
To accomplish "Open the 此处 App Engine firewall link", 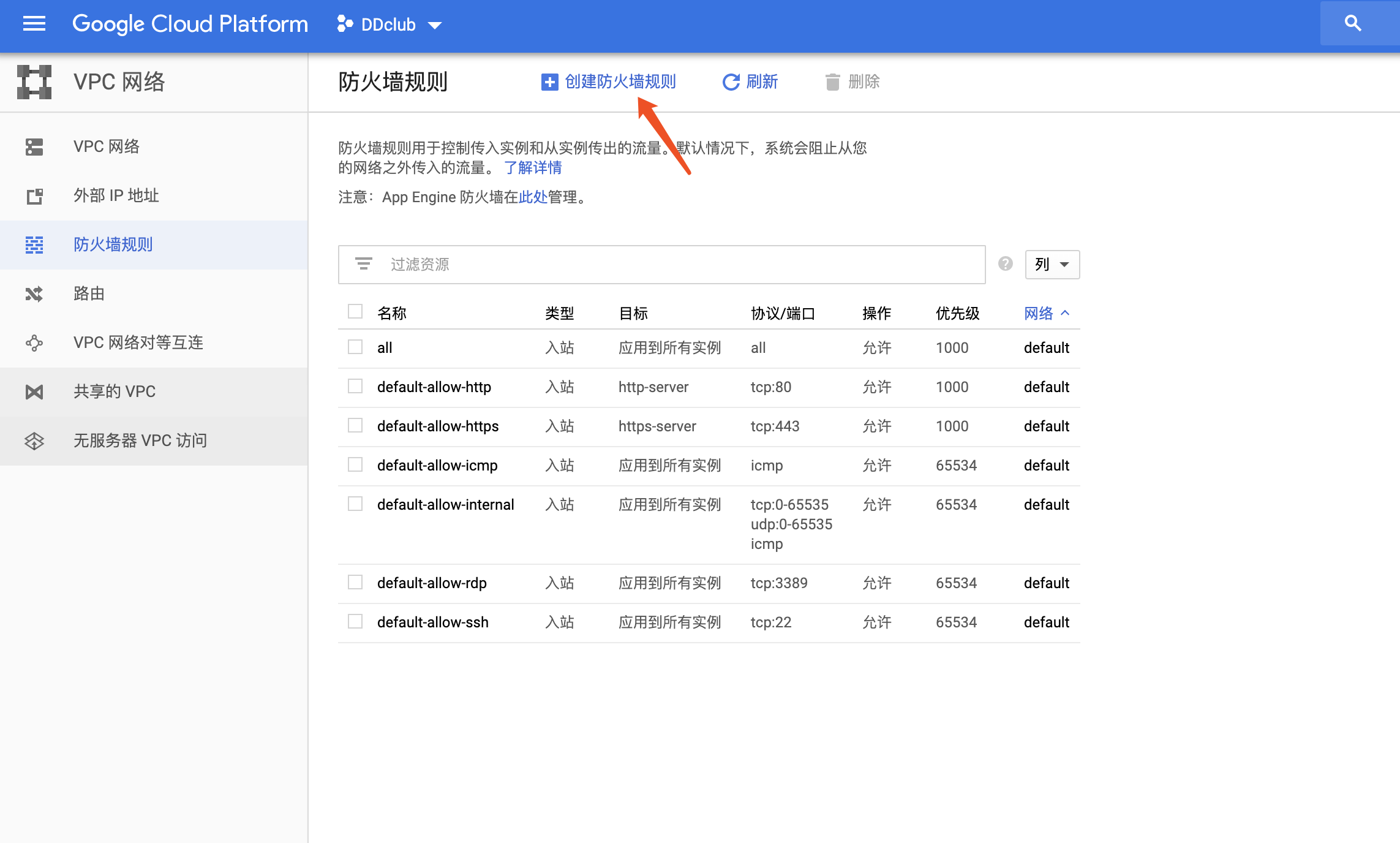I will 533,197.
